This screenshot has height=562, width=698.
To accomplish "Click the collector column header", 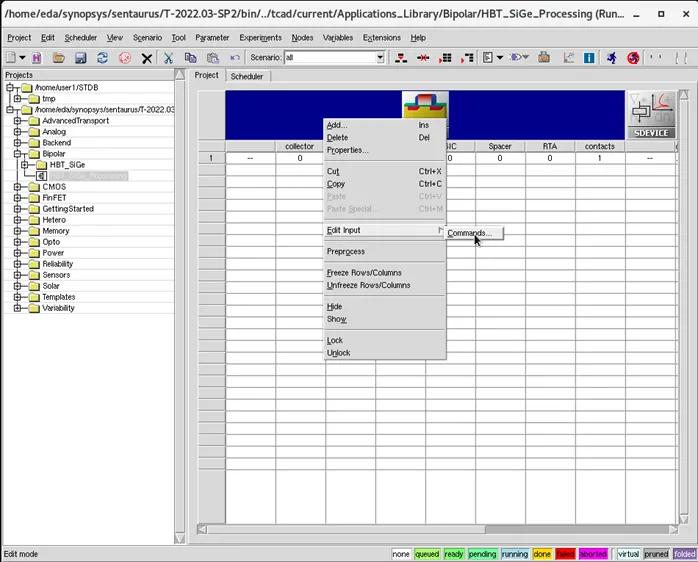I will coord(300,147).
